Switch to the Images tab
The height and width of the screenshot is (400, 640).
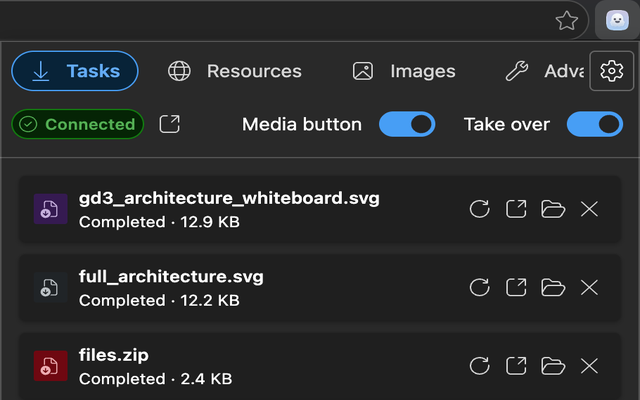404,71
